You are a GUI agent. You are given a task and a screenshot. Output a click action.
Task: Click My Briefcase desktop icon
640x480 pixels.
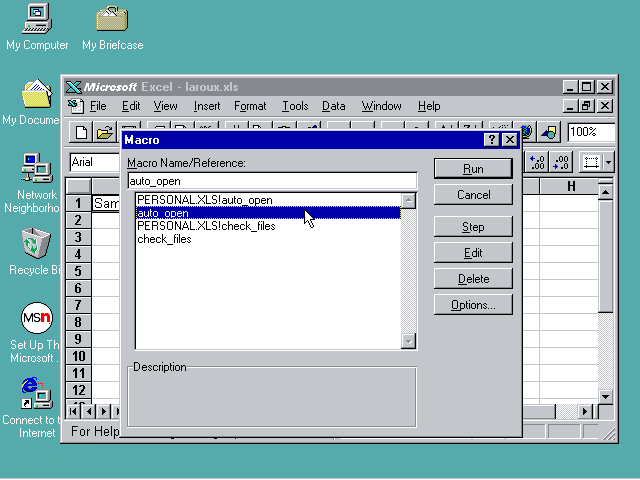click(113, 28)
